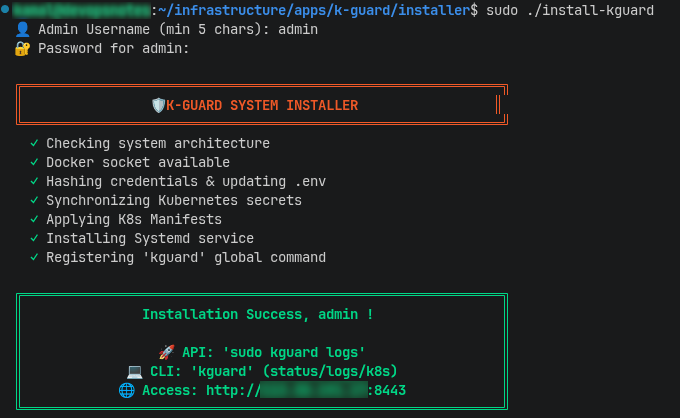
Task: Click the 'sudo kguard logs' command text
Action: pyautogui.click(x=294, y=352)
